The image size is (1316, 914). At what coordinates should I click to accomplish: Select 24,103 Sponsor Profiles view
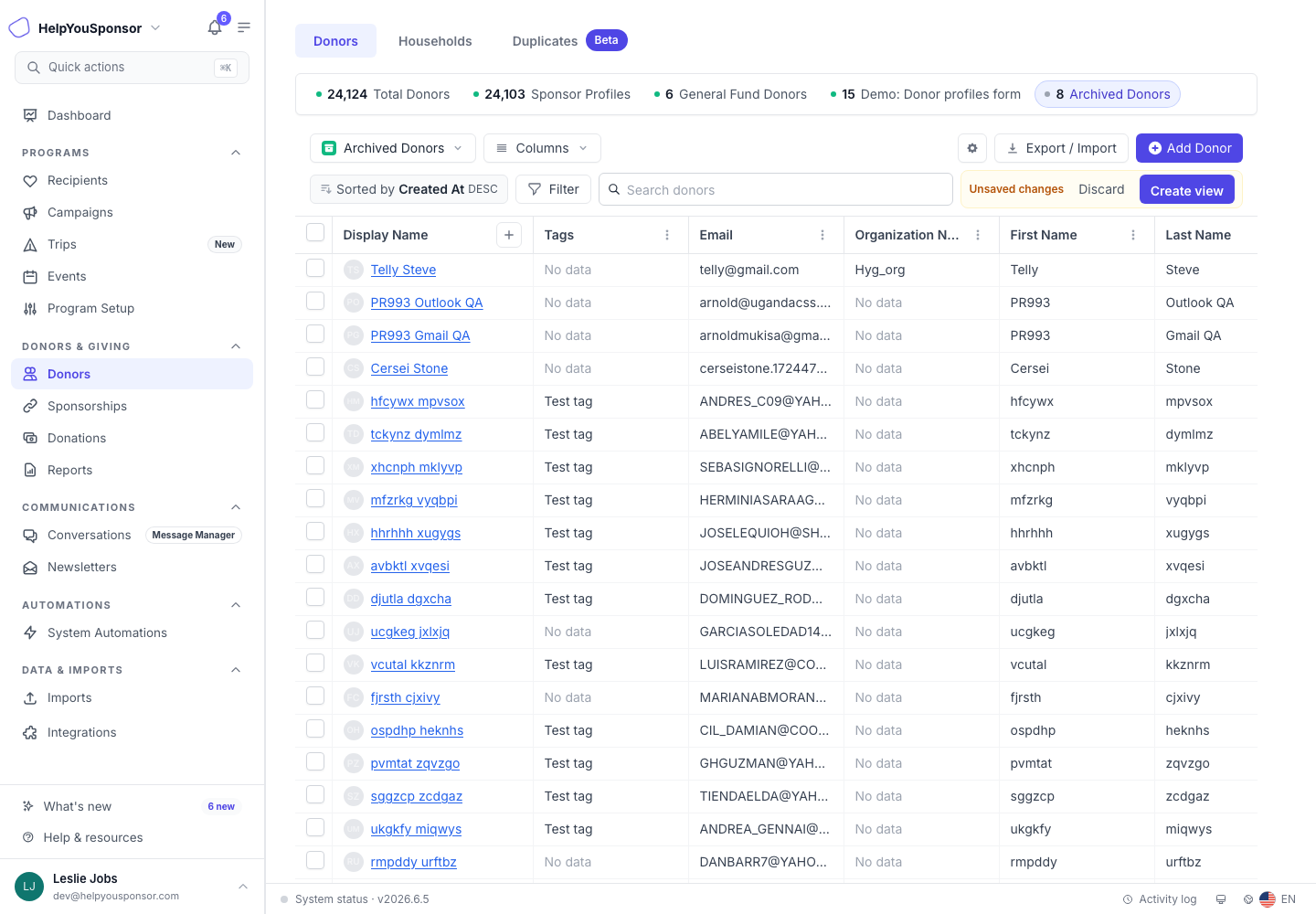(552, 94)
